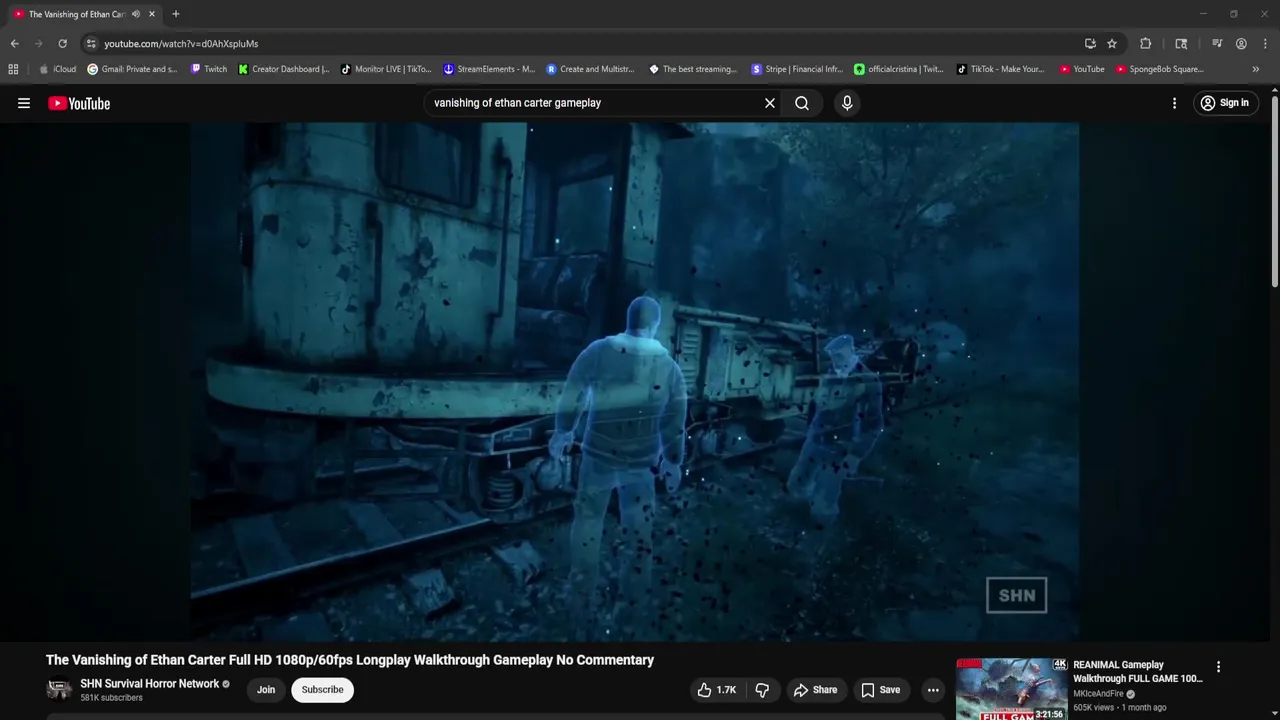Start voice search with the microphone
This screenshot has height=720, width=1280.
847,103
